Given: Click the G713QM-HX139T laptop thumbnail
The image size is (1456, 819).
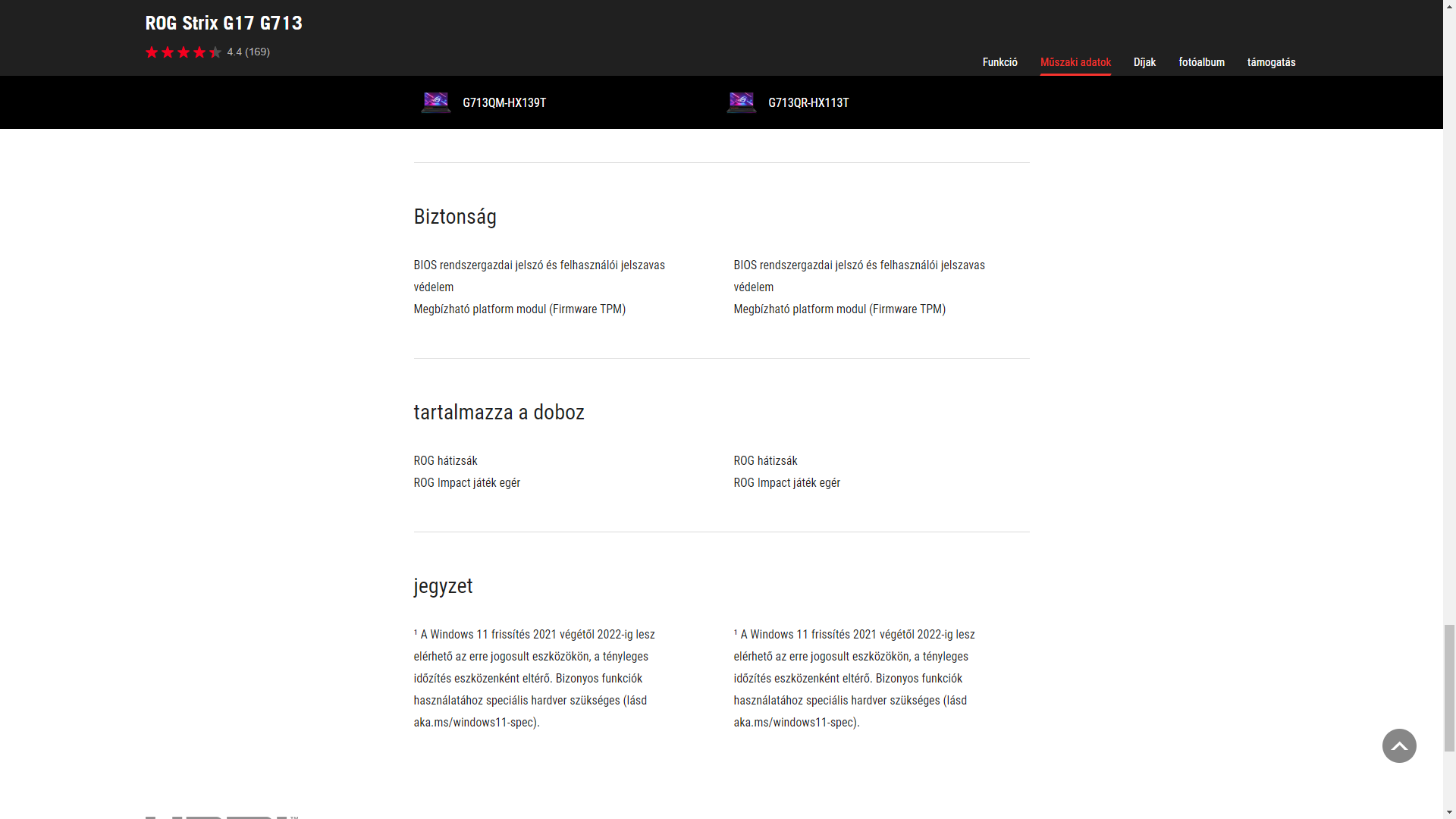Looking at the screenshot, I should click(436, 102).
